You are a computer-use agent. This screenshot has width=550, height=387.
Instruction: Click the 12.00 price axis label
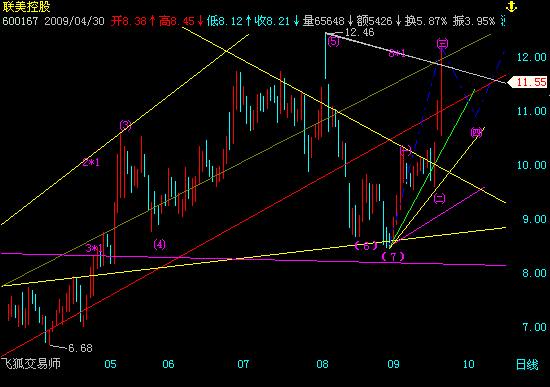(532, 57)
